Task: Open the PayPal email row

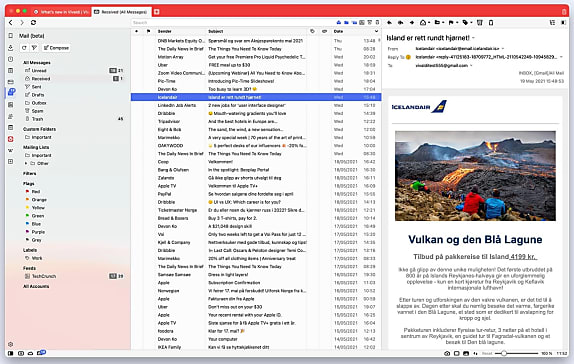Action: 256,194
